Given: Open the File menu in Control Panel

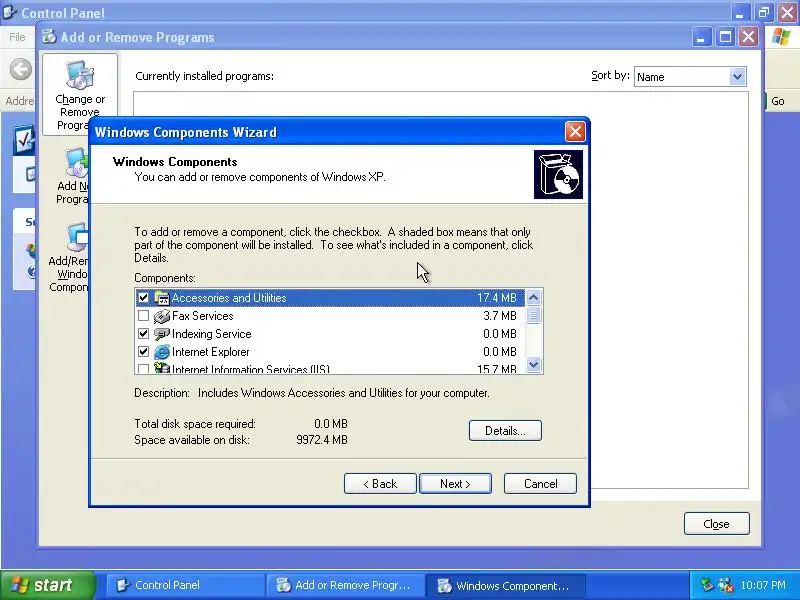Looking at the screenshot, I should (17, 37).
